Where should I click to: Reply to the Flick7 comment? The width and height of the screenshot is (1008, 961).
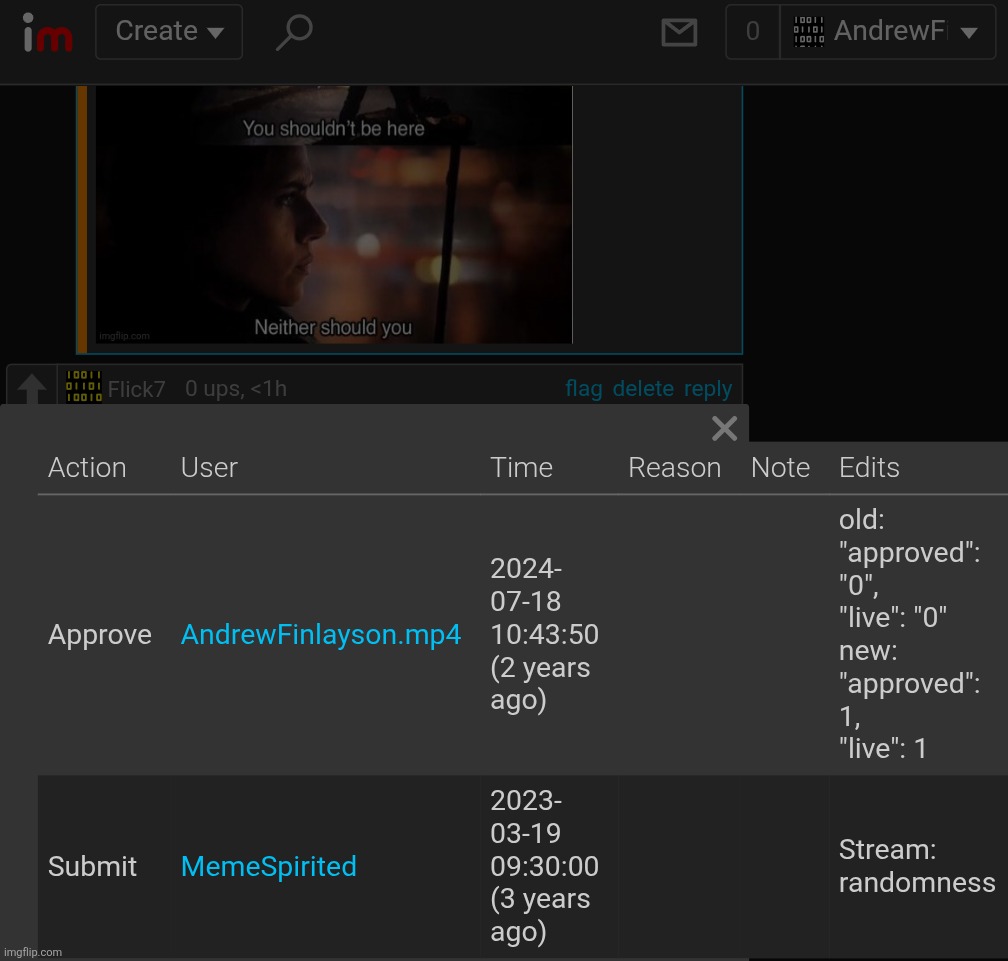click(x=708, y=389)
